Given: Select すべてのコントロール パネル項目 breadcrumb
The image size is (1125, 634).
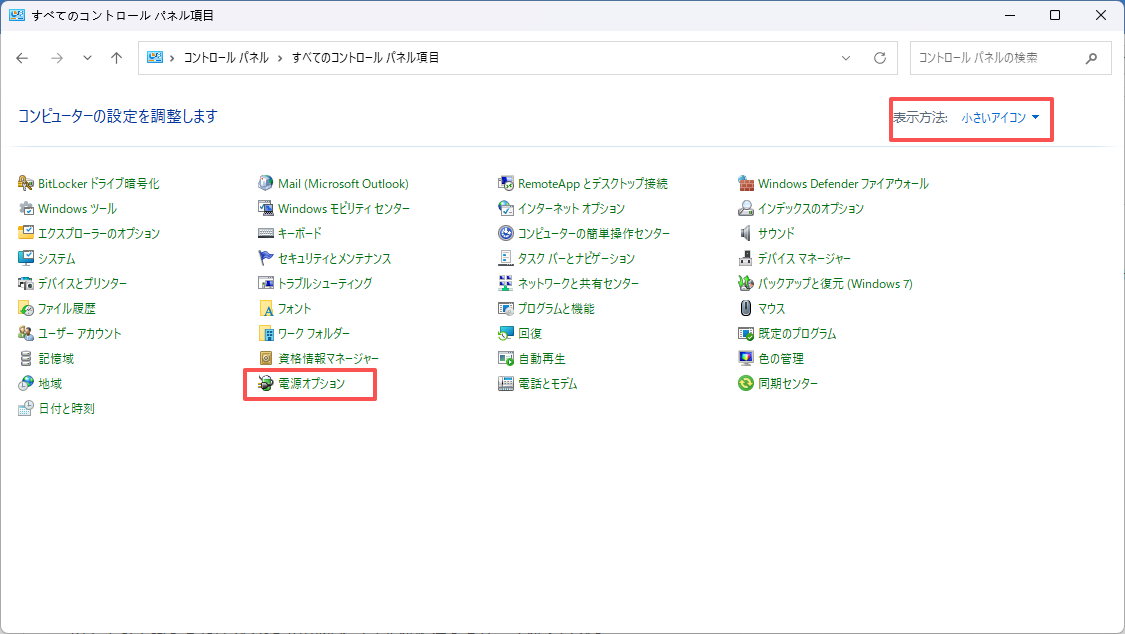Looking at the screenshot, I should coord(365,57).
